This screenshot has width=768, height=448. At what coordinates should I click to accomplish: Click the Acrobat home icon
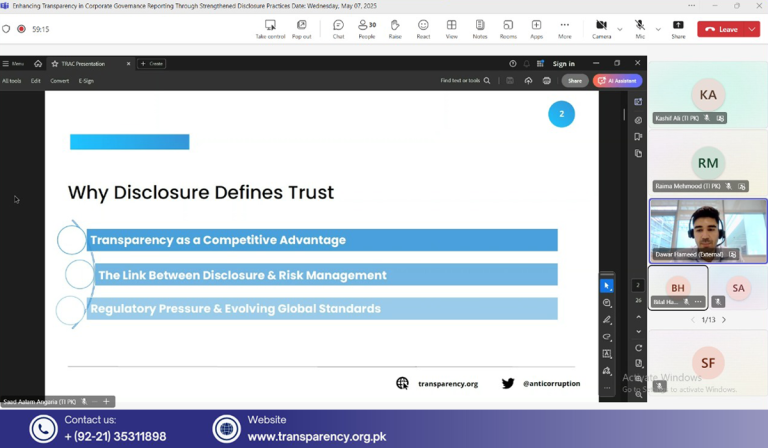(x=38, y=64)
